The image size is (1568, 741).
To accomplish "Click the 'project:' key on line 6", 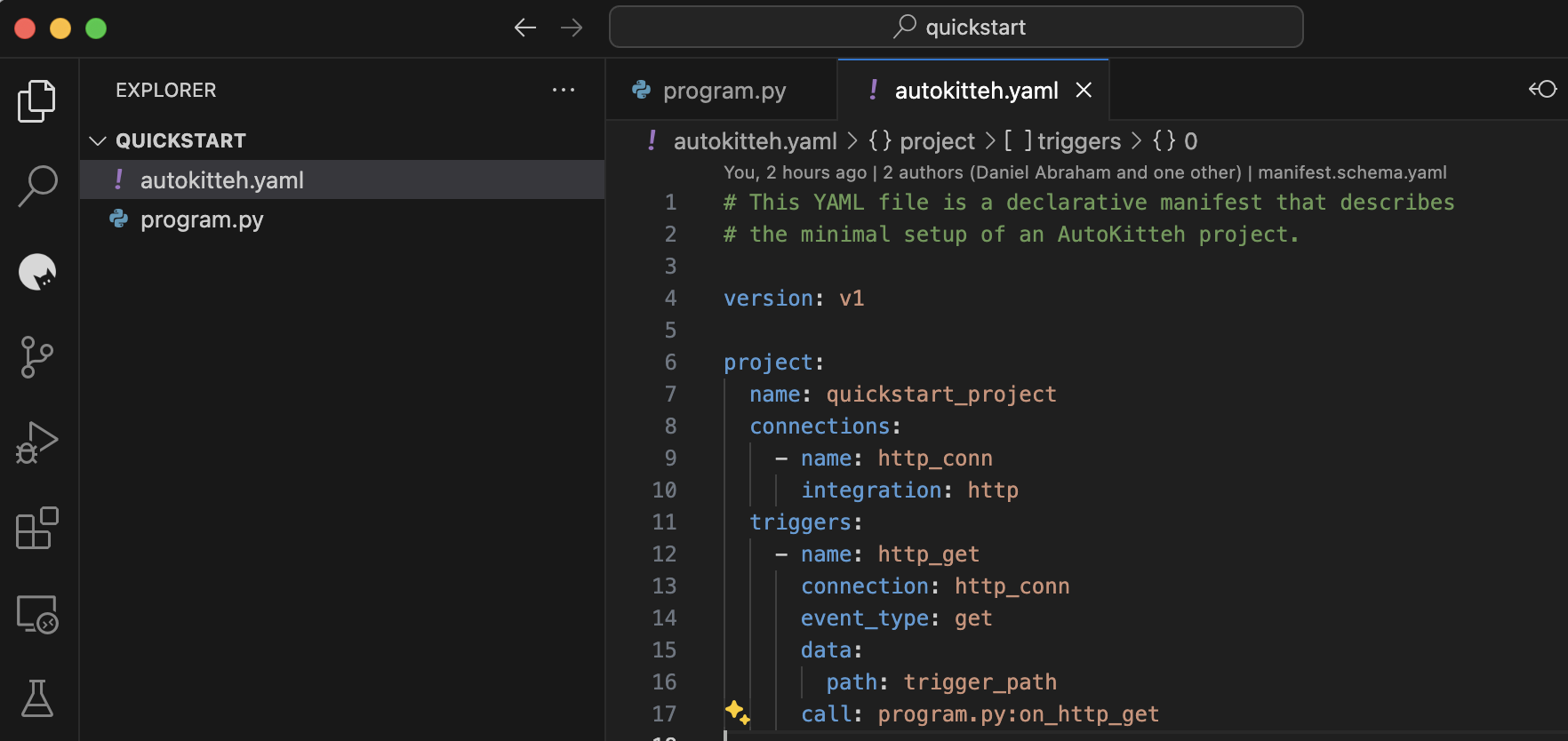I will point(773,363).
